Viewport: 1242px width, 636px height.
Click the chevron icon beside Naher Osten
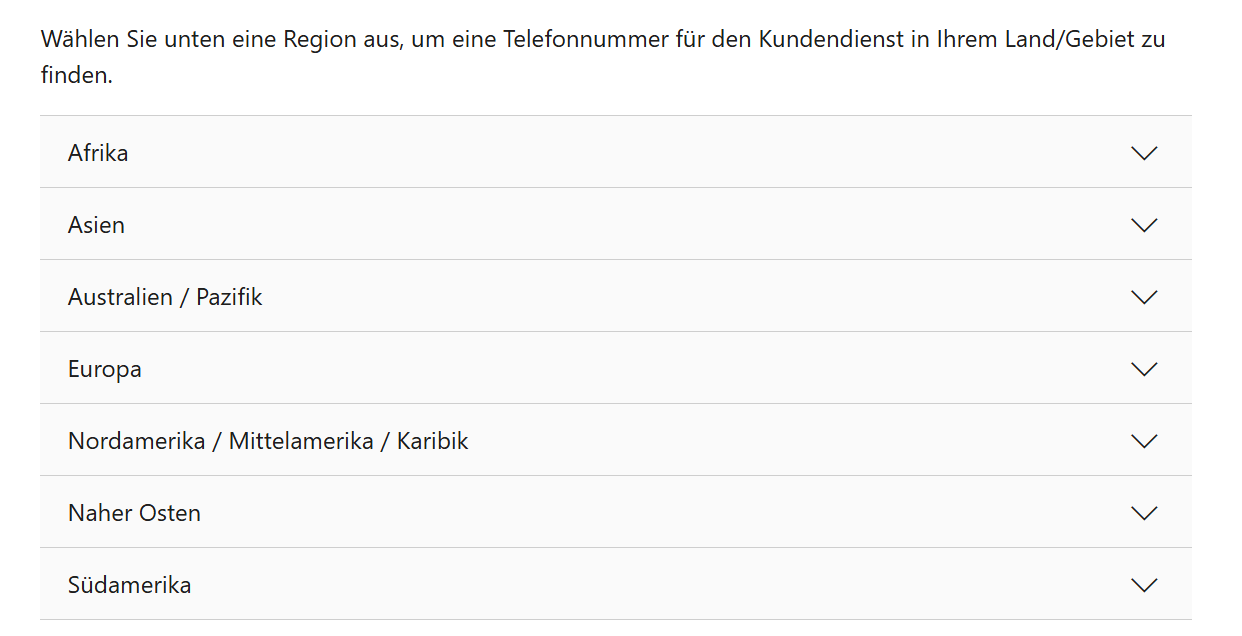point(1143,512)
